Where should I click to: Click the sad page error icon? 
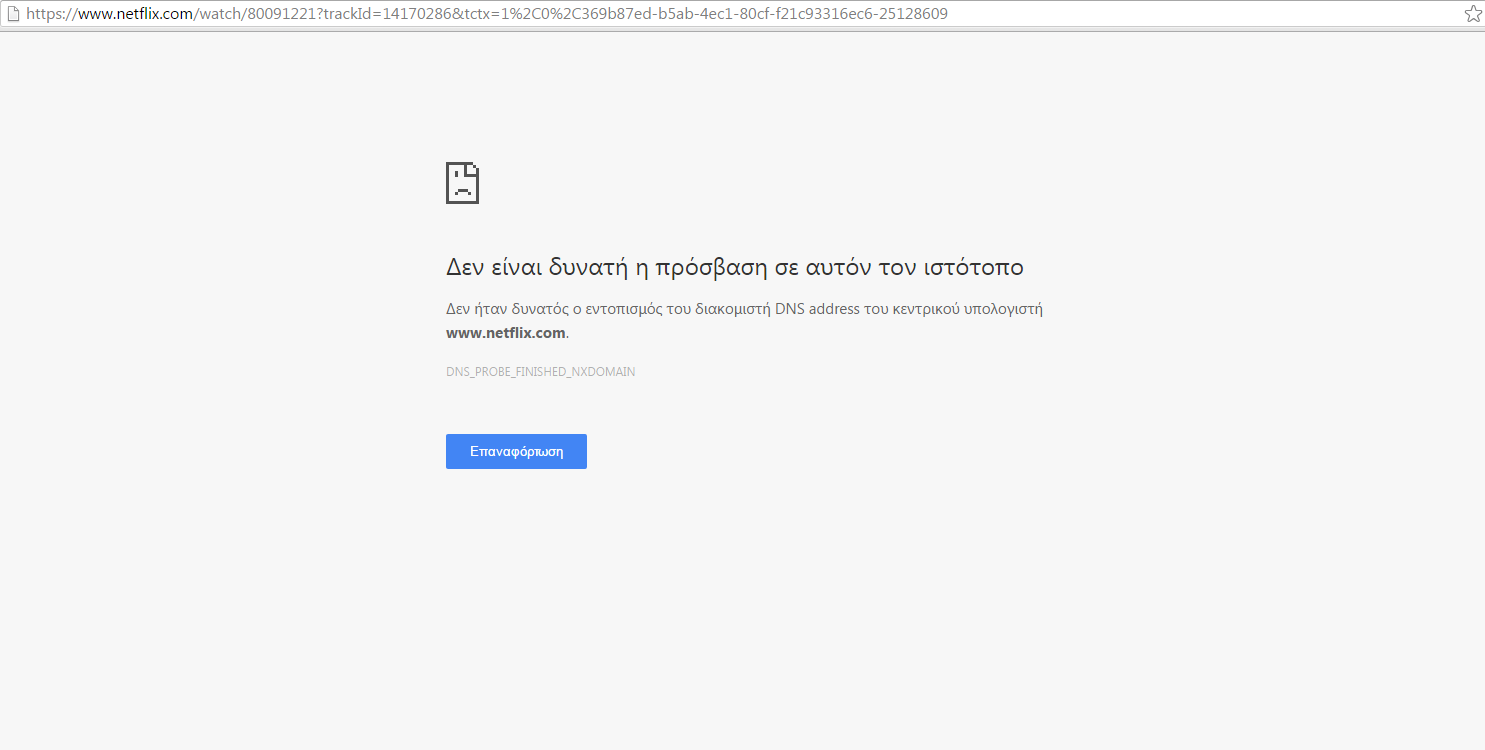click(x=462, y=182)
